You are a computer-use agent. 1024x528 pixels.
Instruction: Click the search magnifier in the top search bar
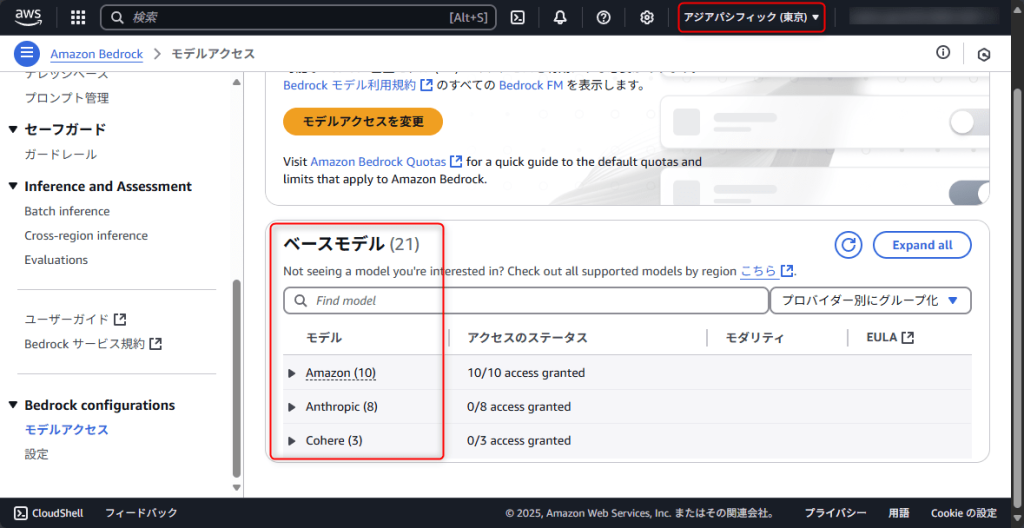118,18
